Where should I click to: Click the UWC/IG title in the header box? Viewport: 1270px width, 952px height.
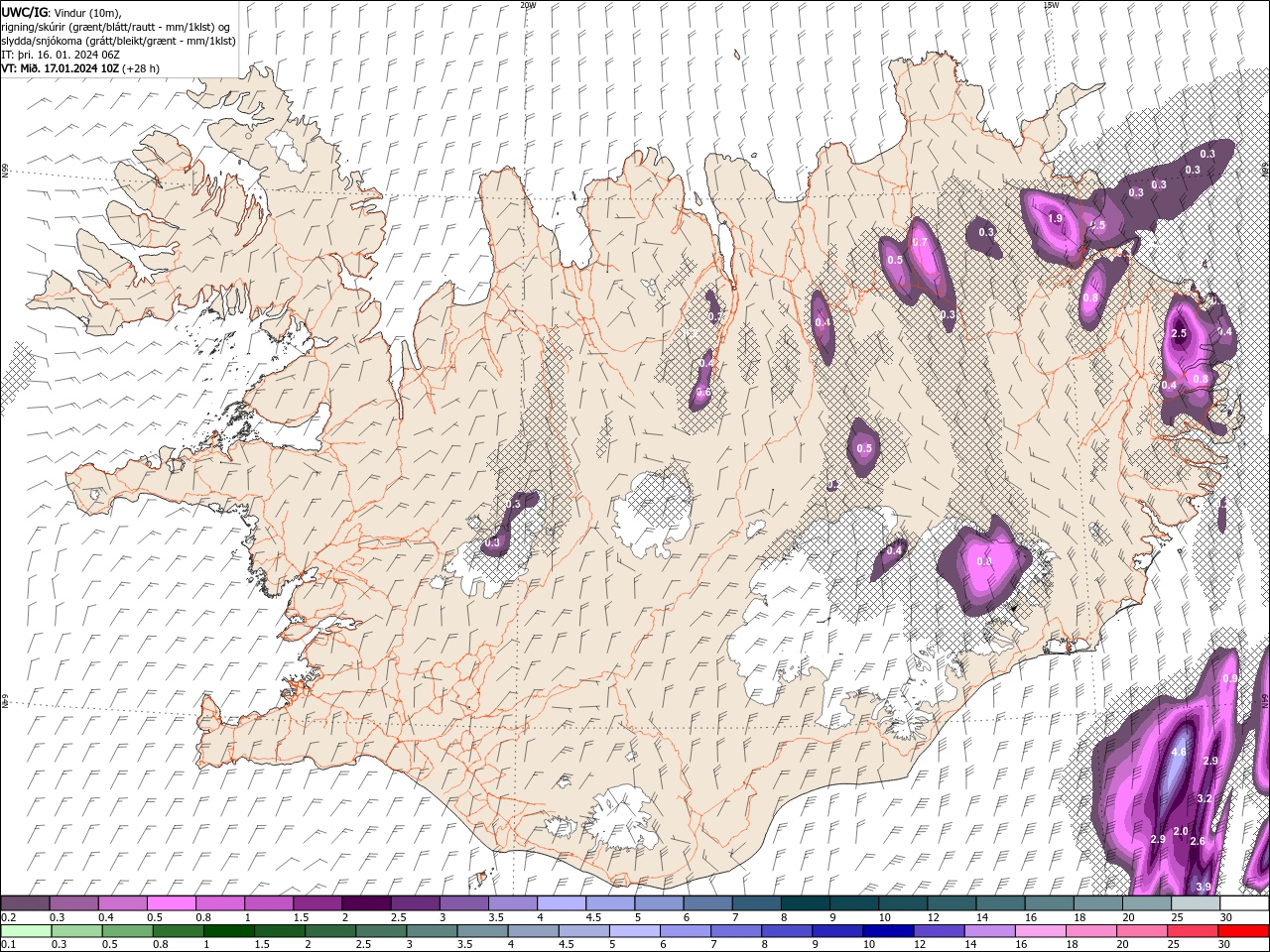pos(24,12)
